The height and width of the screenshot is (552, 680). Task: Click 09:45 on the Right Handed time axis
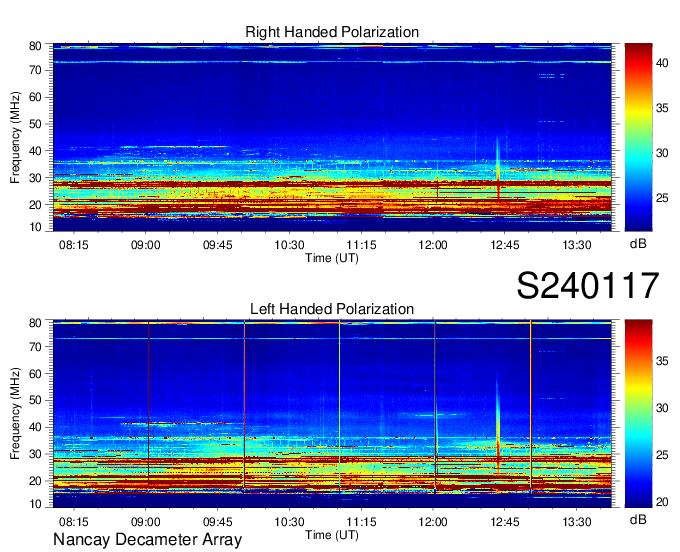coord(218,245)
